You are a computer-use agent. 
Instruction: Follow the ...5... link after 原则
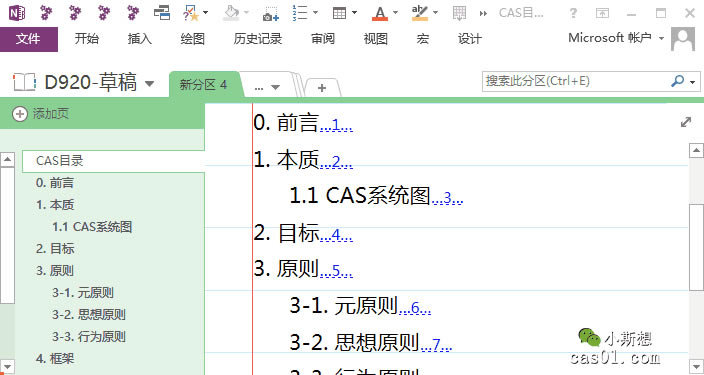tap(336, 272)
